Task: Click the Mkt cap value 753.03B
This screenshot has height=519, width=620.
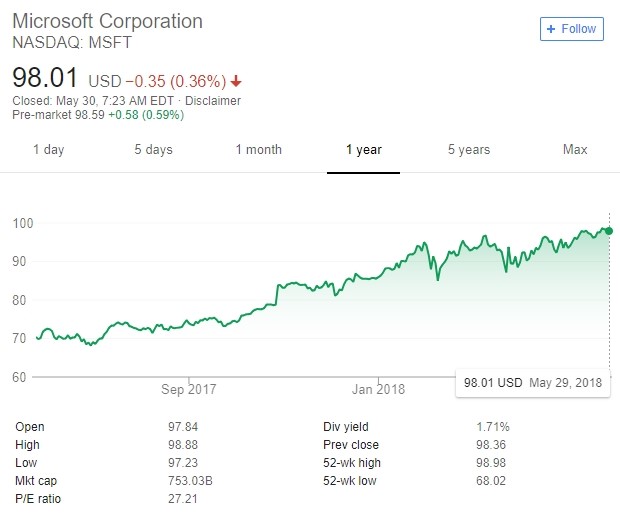Action: [x=189, y=481]
